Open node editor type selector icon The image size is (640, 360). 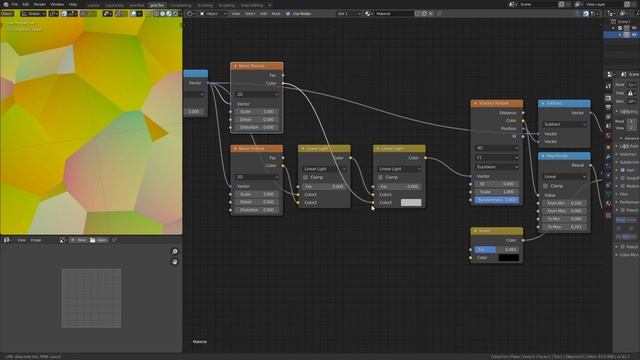(191, 13)
